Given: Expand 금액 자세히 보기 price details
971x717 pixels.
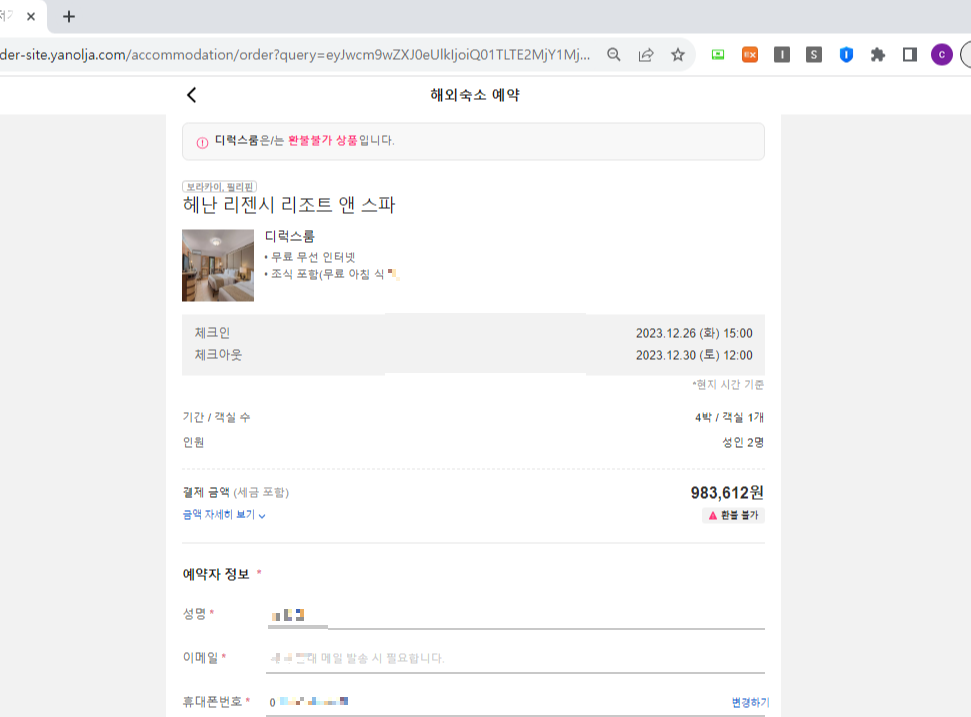Looking at the screenshot, I should (224, 515).
